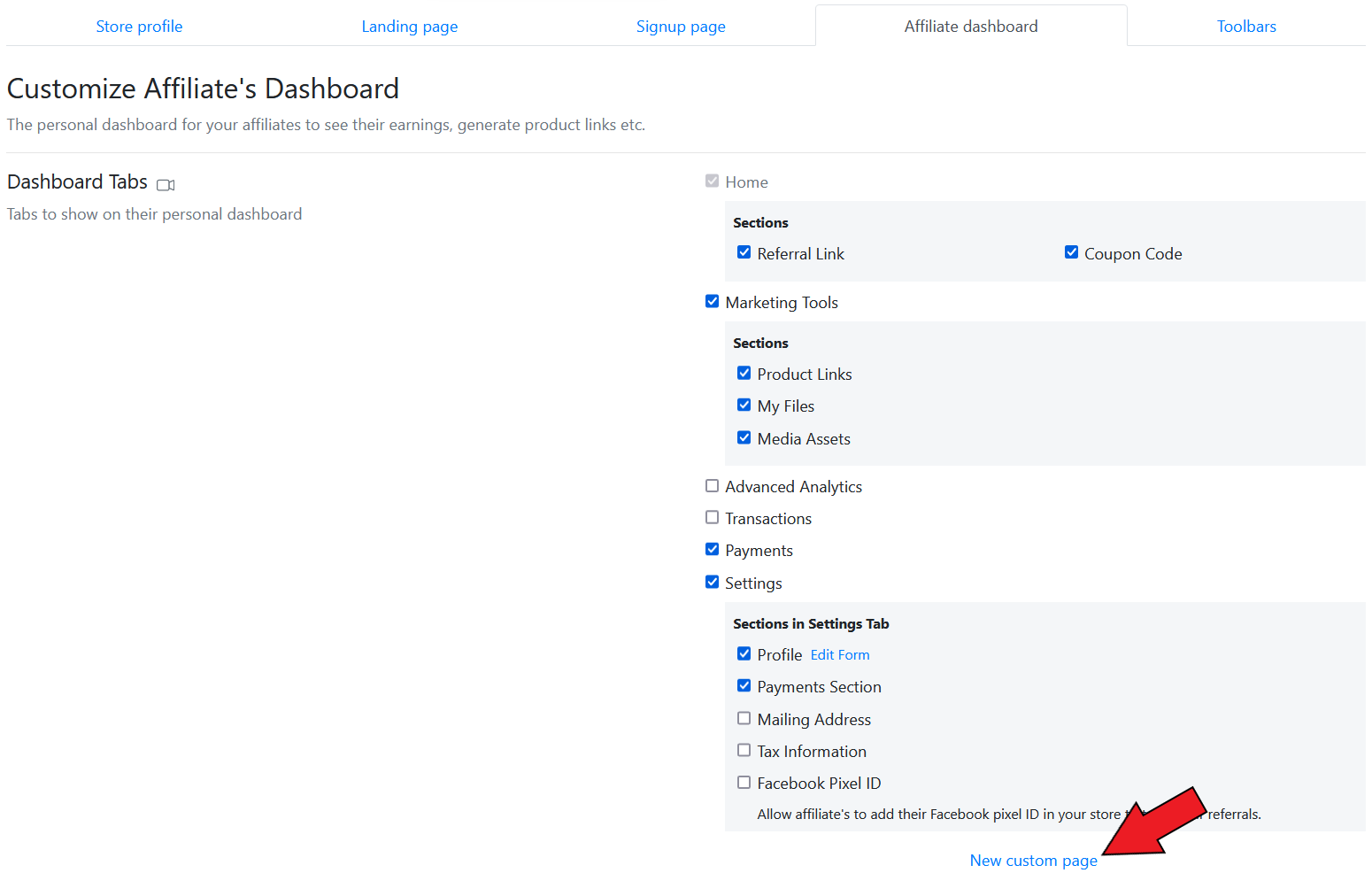Open the Toolbars tab
1372x873 pixels.
point(1245,27)
